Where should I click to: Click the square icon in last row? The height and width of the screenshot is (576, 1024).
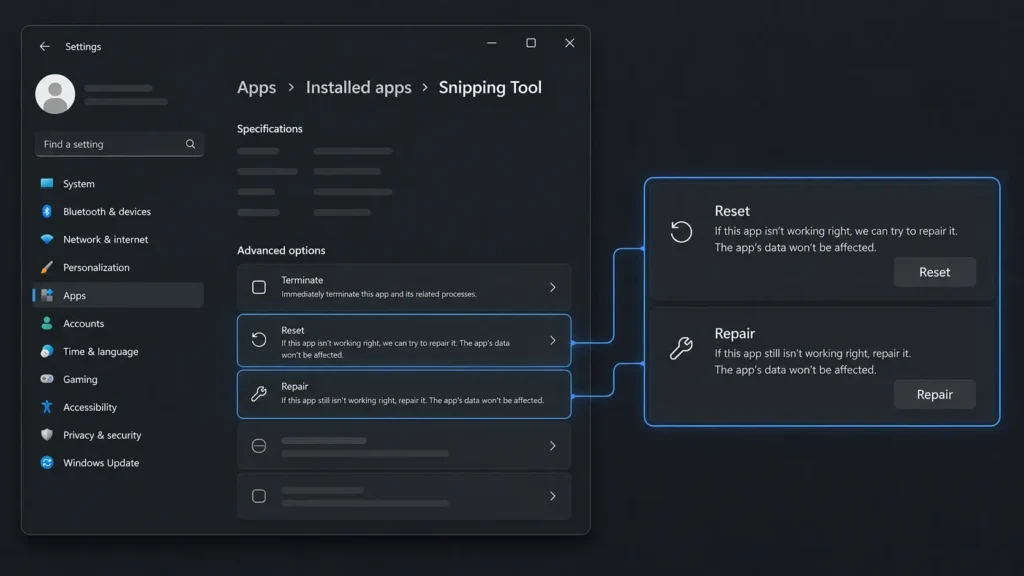click(259, 496)
